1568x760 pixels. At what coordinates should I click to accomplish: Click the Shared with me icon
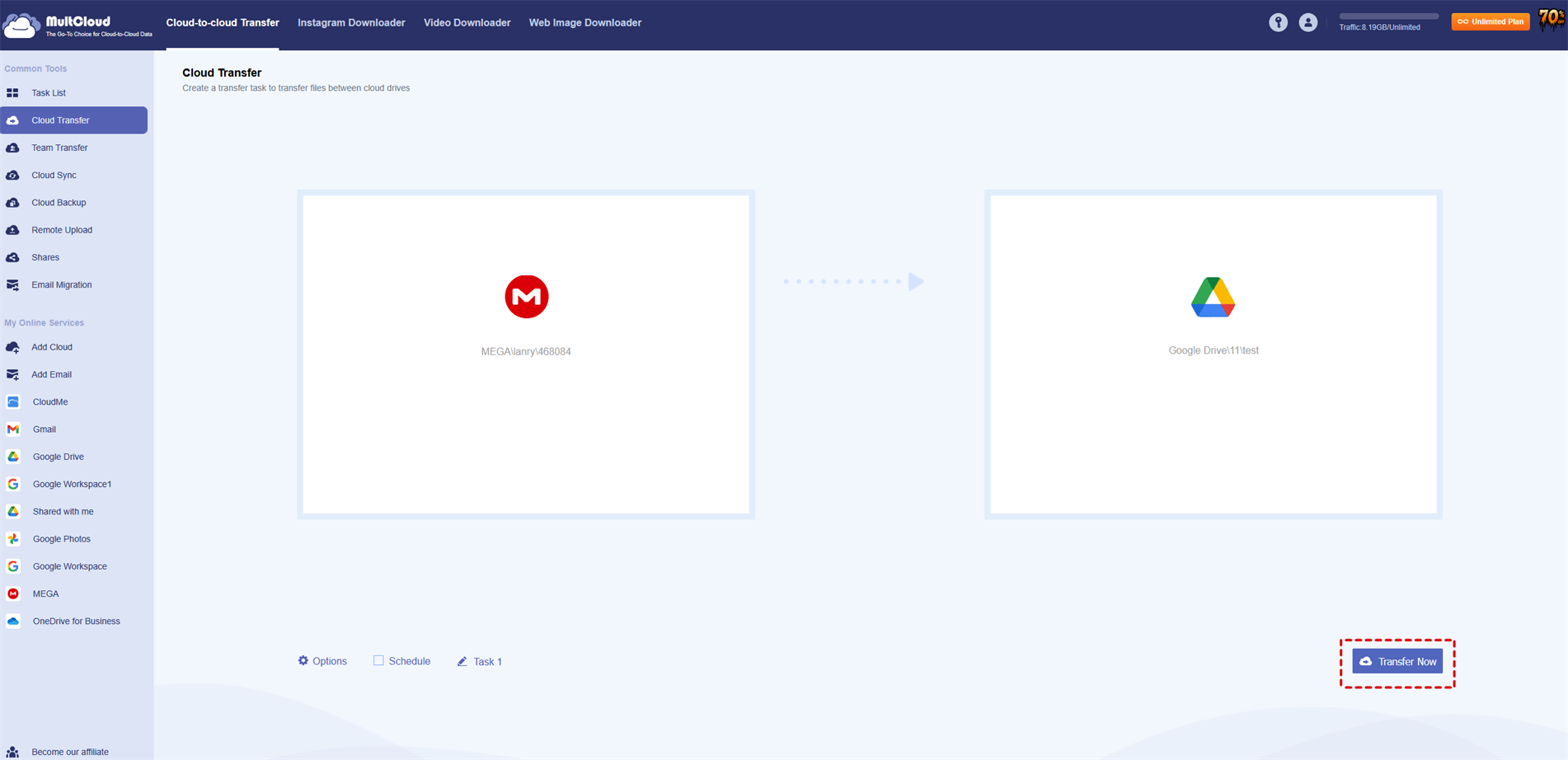tap(13, 512)
